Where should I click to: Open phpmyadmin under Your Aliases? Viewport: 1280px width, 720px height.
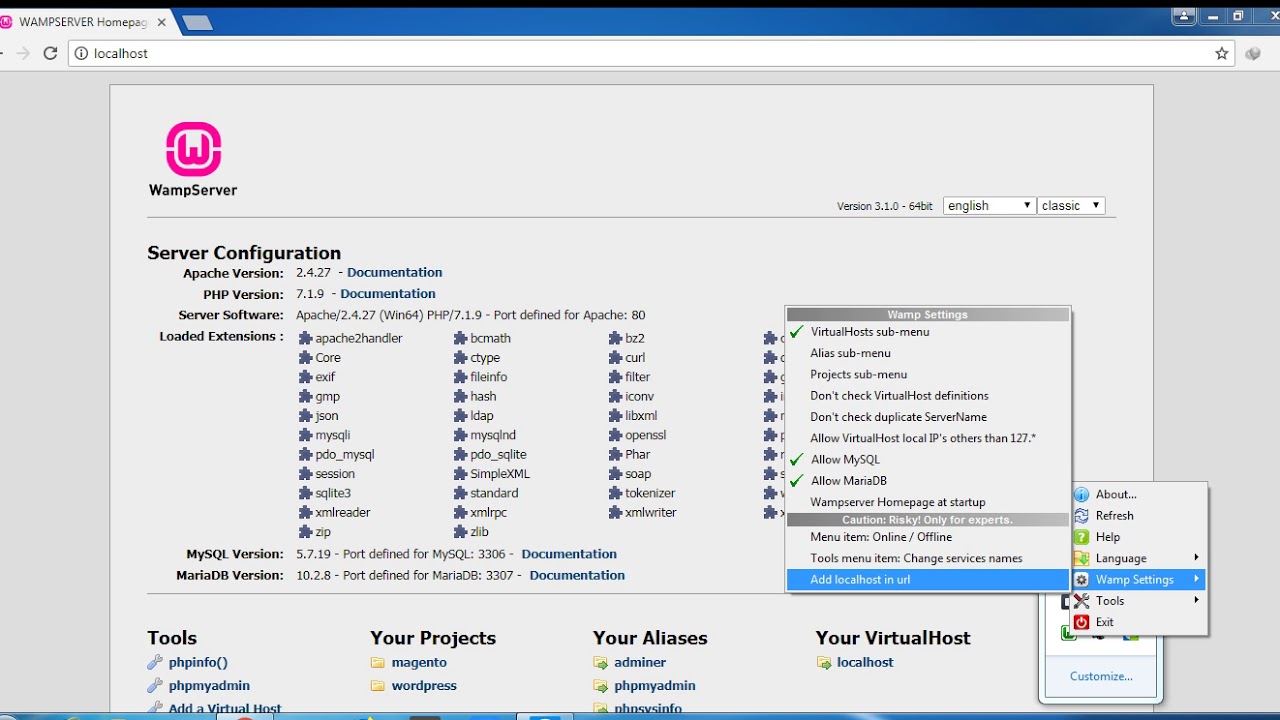tap(655, 686)
